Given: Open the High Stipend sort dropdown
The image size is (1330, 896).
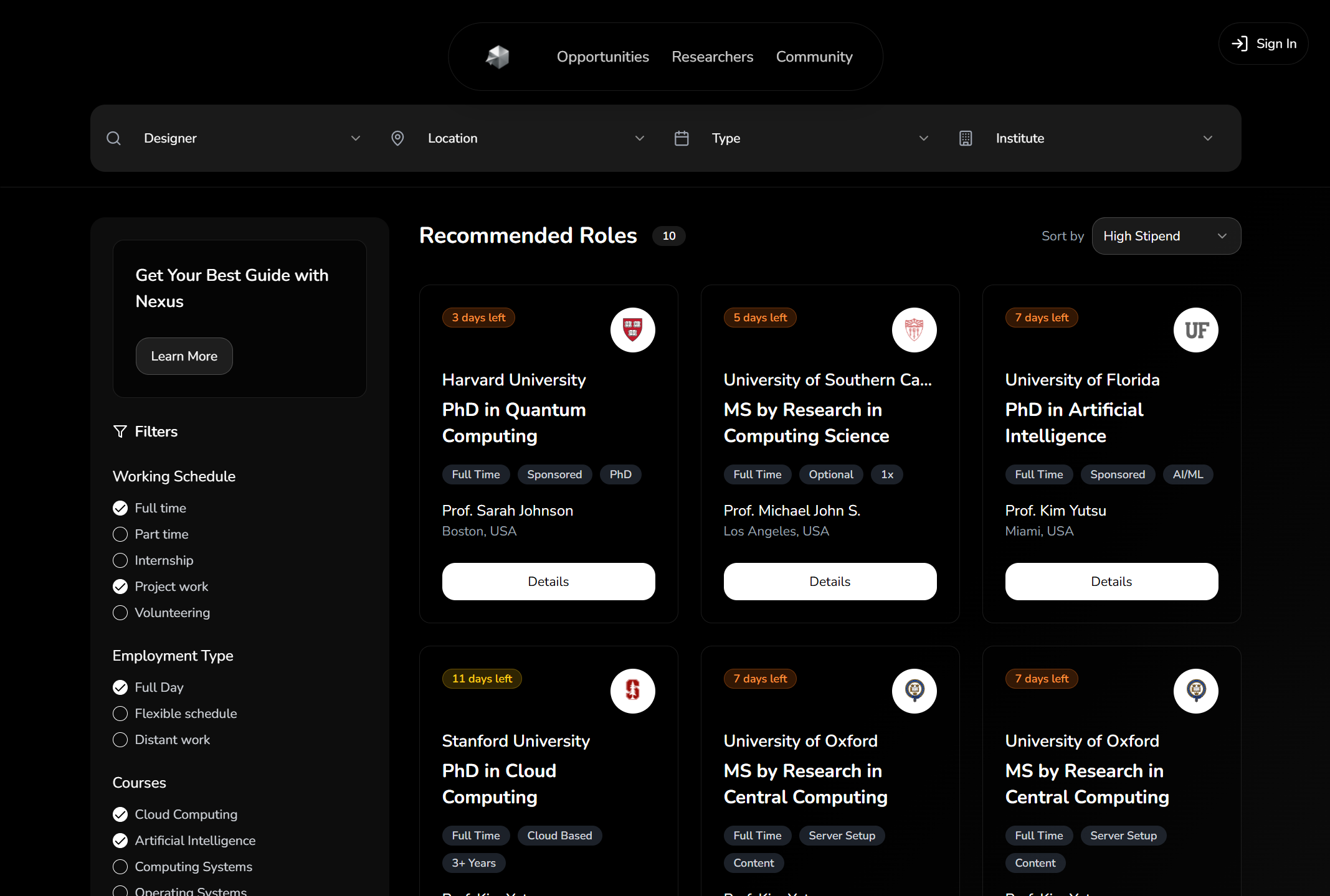Looking at the screenshot, I should point(1166,235).
